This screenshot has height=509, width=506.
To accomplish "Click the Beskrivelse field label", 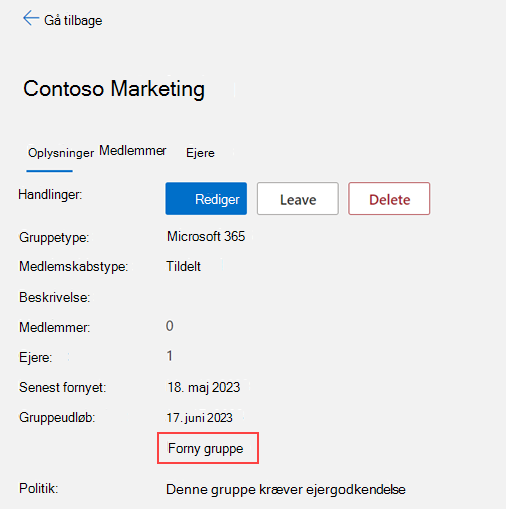I will click(55, 297).
